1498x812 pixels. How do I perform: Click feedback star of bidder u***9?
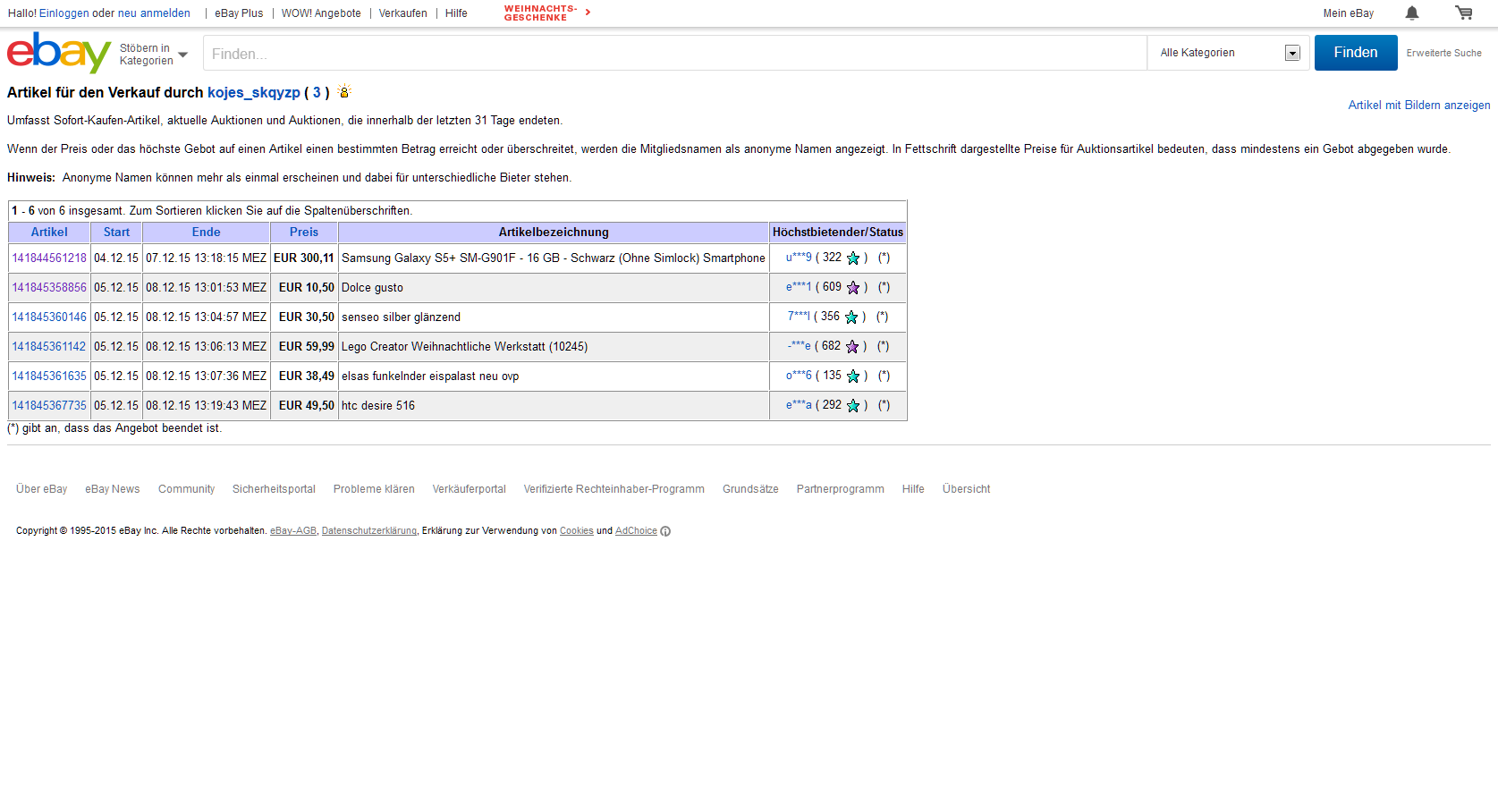[853, 258]
